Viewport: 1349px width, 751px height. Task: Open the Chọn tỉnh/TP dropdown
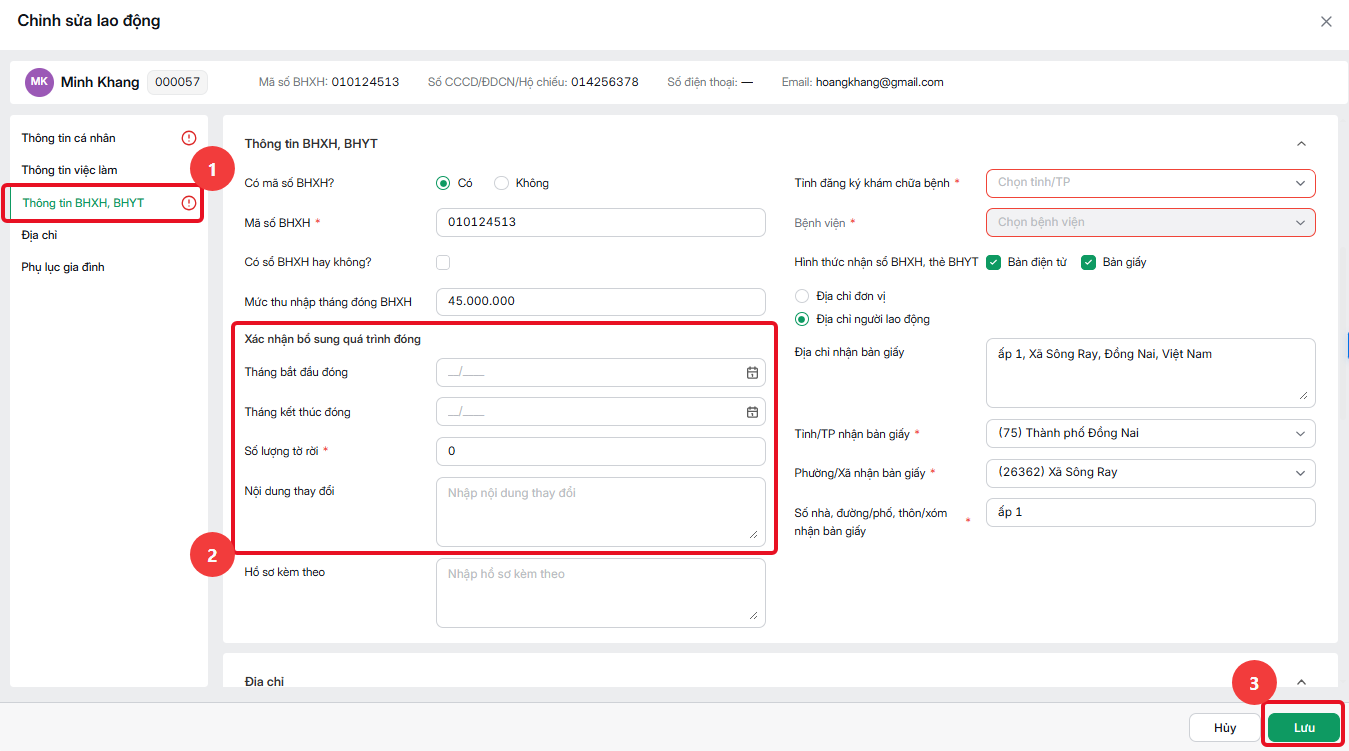pyautogui.click(x=1150, y=183)
